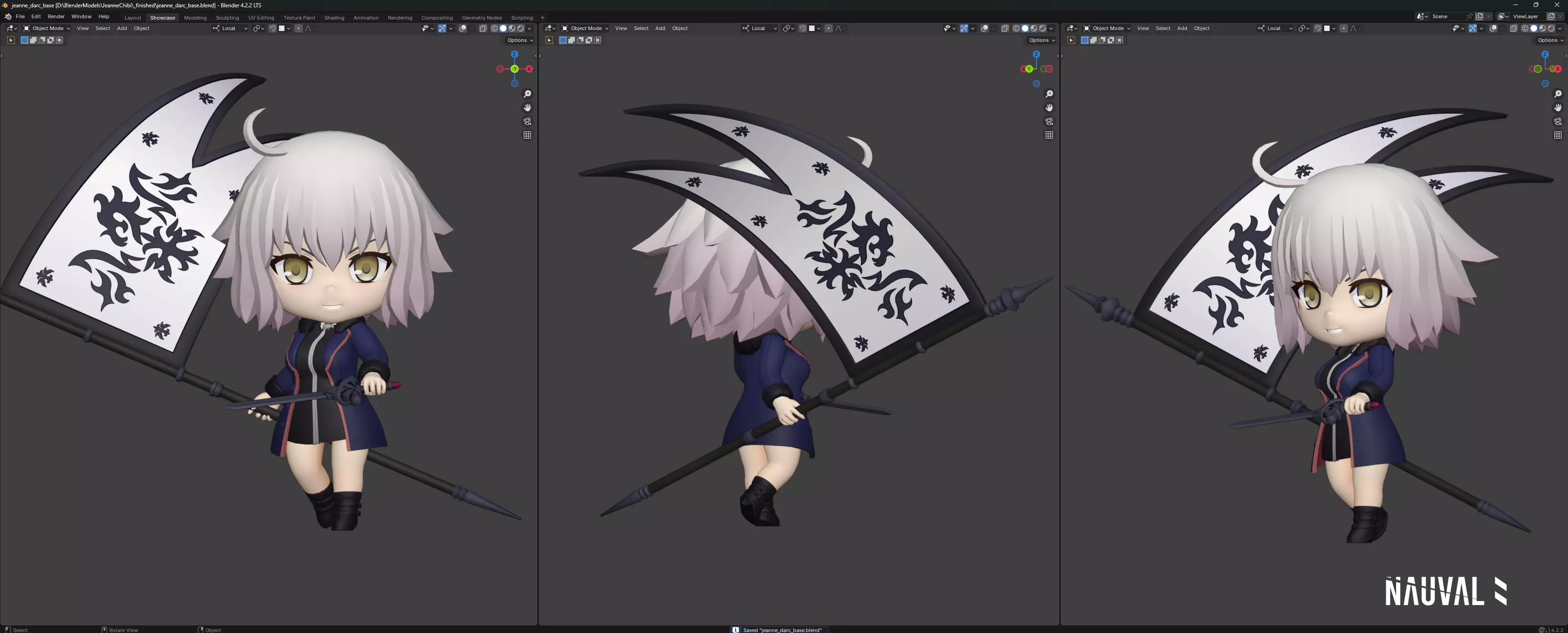Toggle overlays in left viewport

[463, 29]
